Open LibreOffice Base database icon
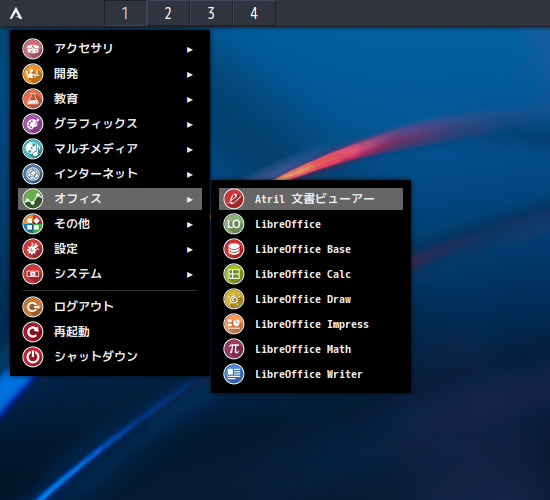The height and width of the screenshot is (500, 550). coord(234,249)
